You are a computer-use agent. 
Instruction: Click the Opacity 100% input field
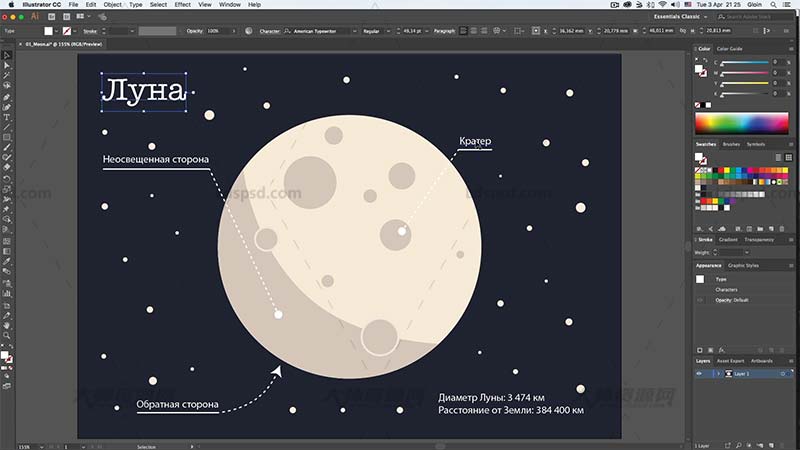pyautogui.click(x=217, y=31)
